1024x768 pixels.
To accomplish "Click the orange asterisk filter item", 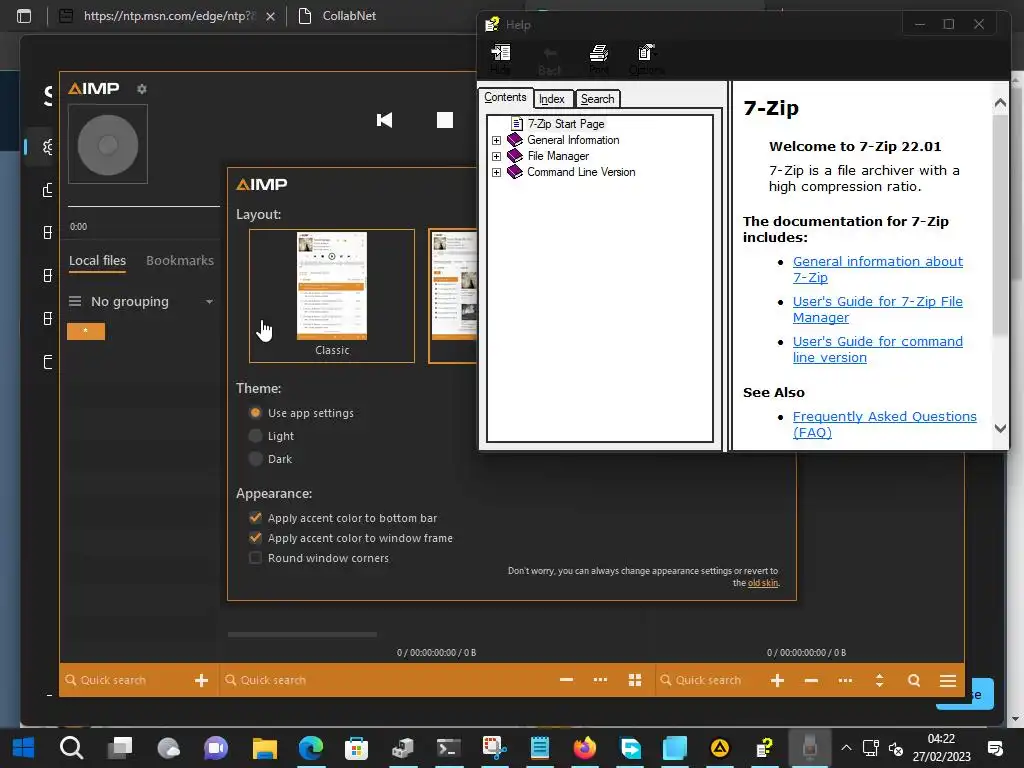I will click(86, 331).
